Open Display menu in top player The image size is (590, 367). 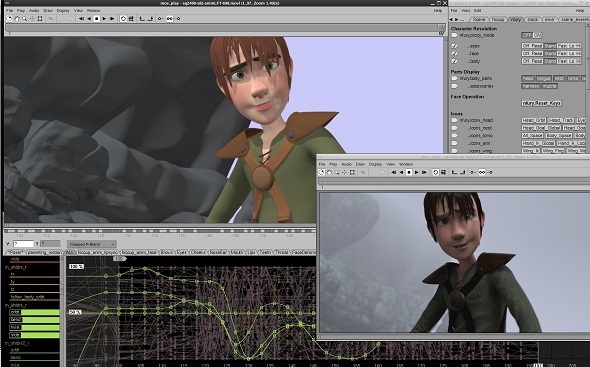(x=63, y=11)
